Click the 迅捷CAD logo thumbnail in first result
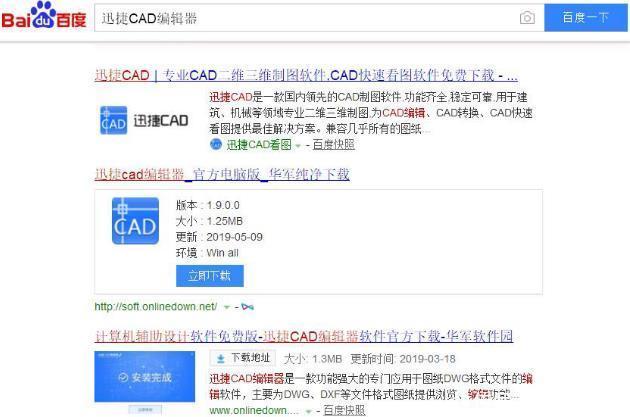This screenshot has width=630, height=417. (144, 120)
